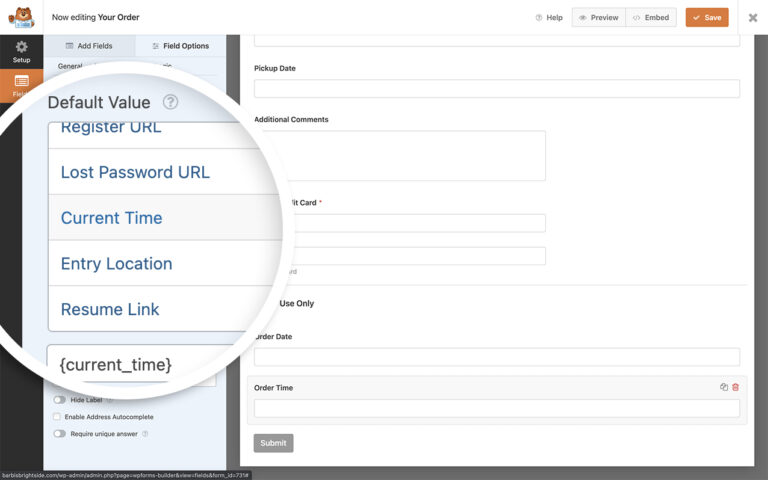Click help icon next to Require unique answer
Viewport: 768px width, 480px height.
(145, 433)
